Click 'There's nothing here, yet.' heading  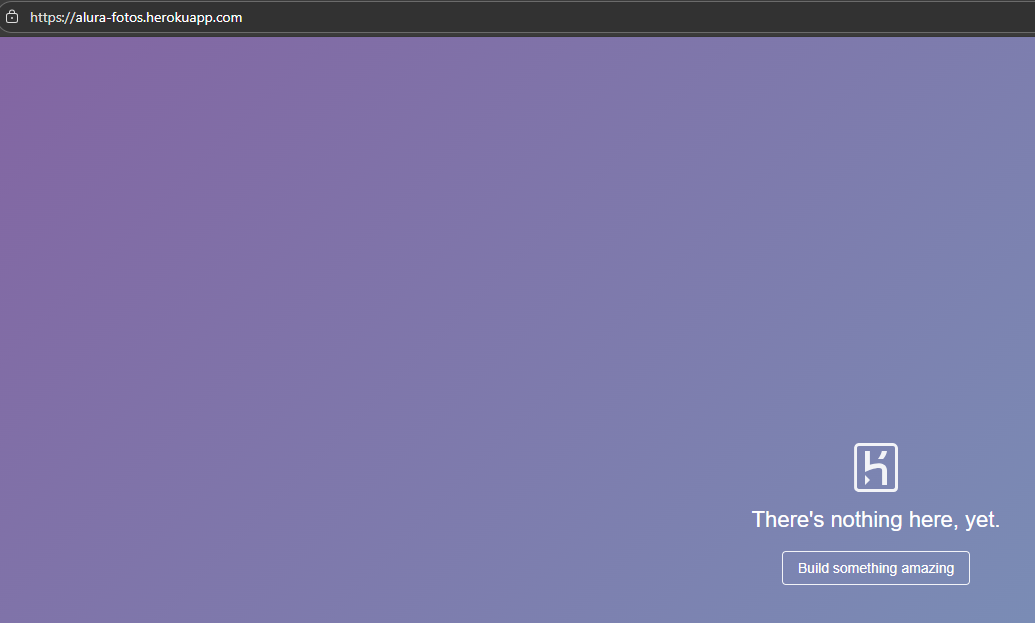pos(875,519)
